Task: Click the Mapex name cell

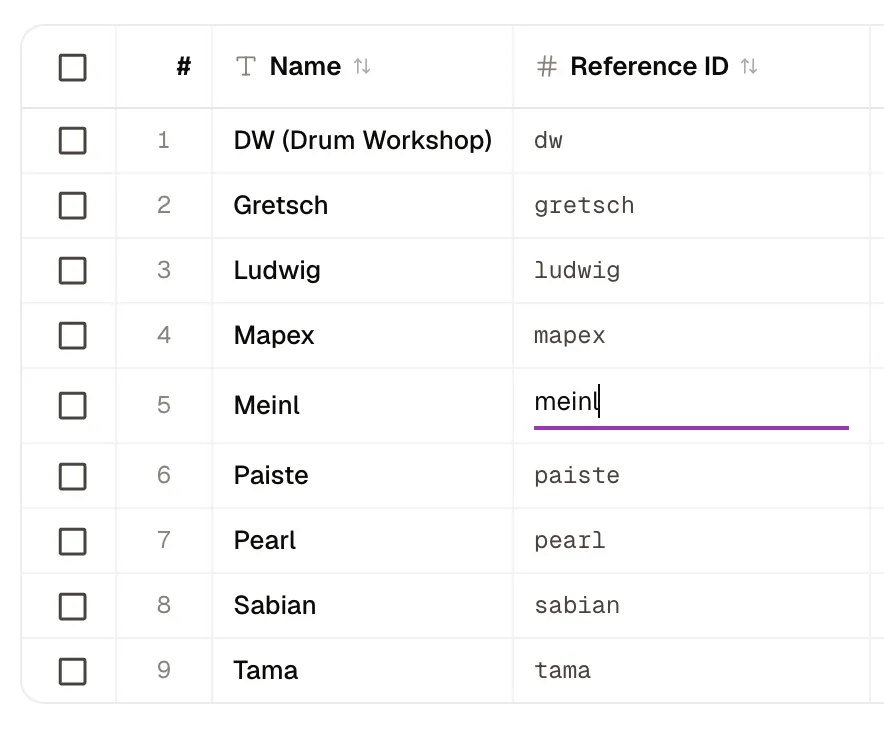Action: tap(363, 335)
